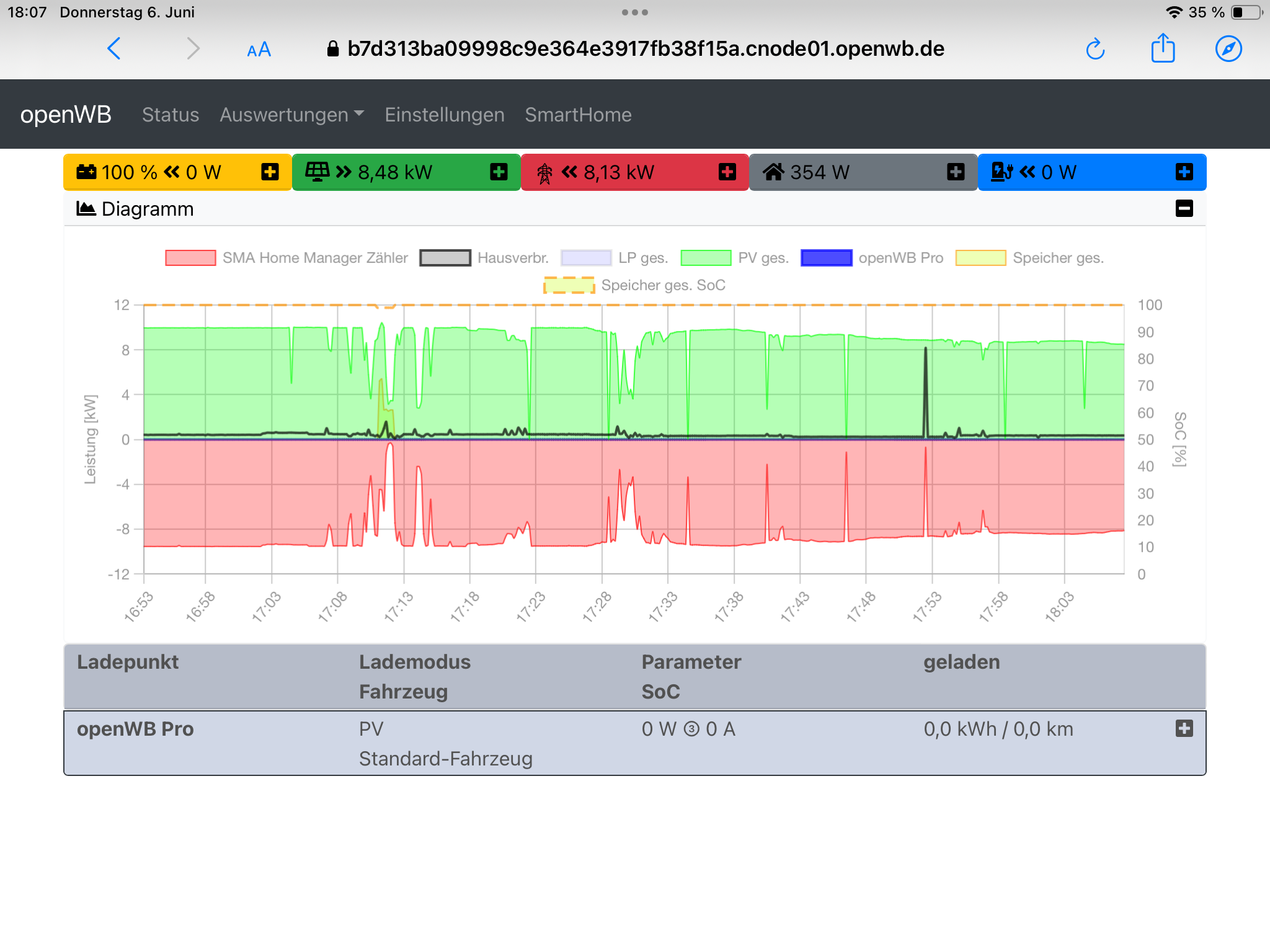Toggle openWB Pro legend series
Image resolution: width=1270 pixels, height=952 pixels.
point(872,258)
